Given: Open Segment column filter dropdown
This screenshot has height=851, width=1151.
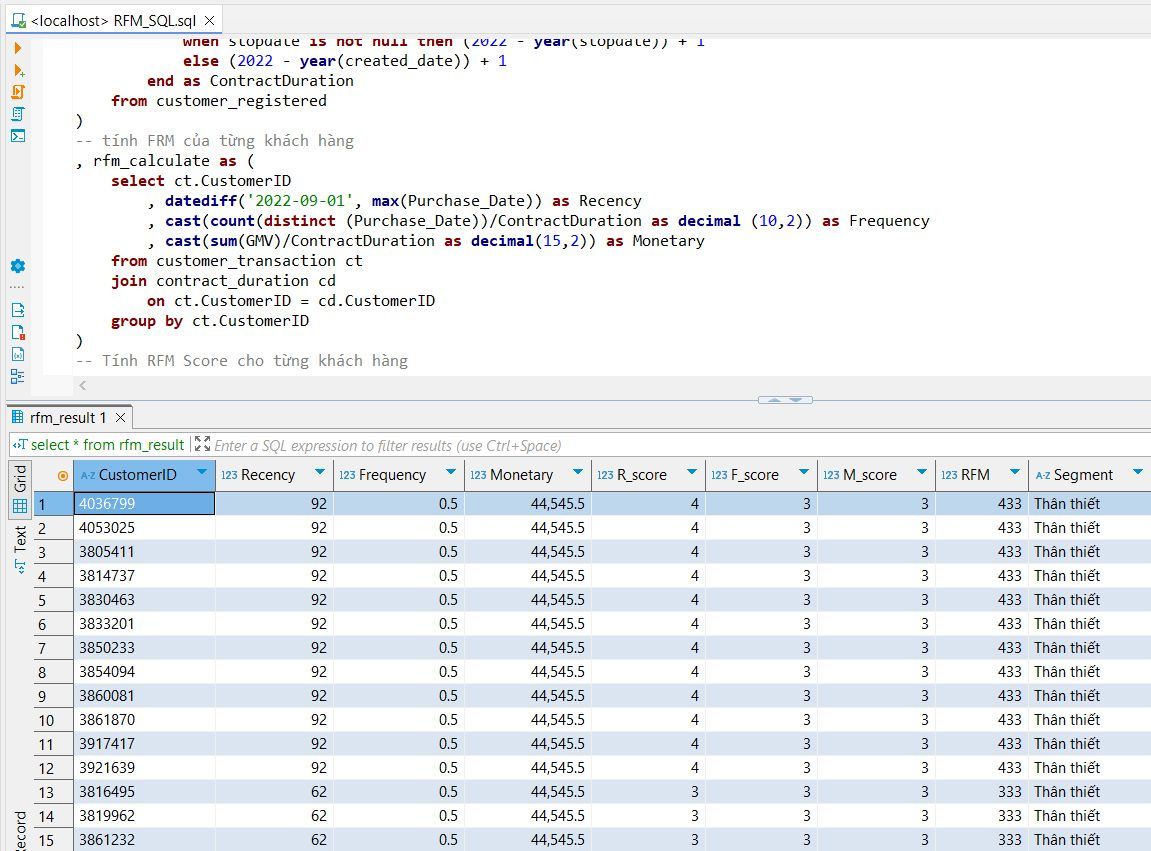Looking at the screenshot, I should coord(1138,472).
